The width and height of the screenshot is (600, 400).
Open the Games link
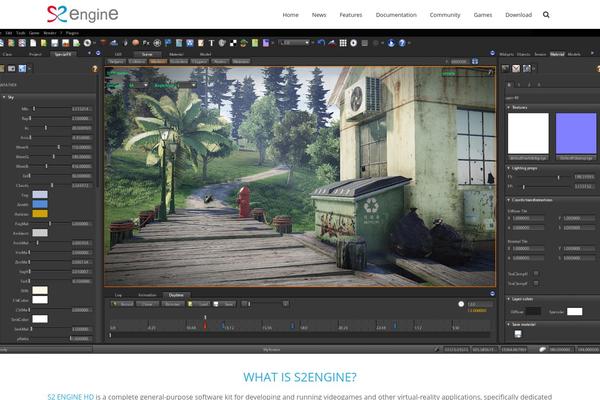click(x=483, y=15)
